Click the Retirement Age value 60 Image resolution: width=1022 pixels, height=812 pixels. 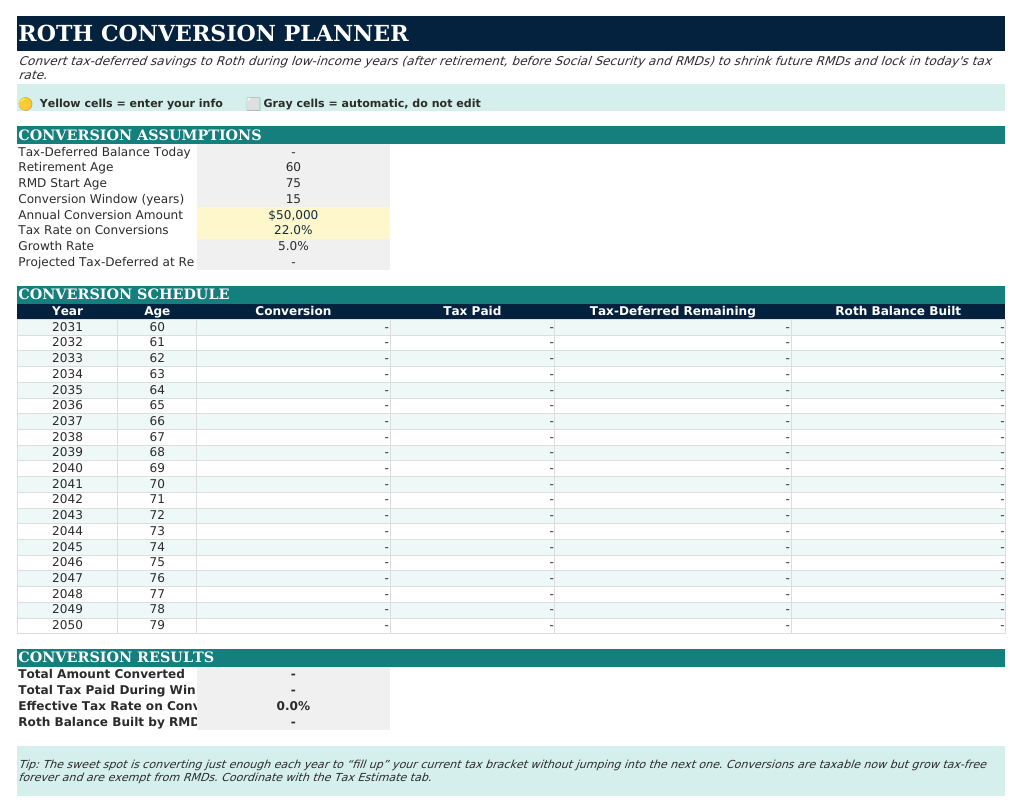[x=293, y=167]
